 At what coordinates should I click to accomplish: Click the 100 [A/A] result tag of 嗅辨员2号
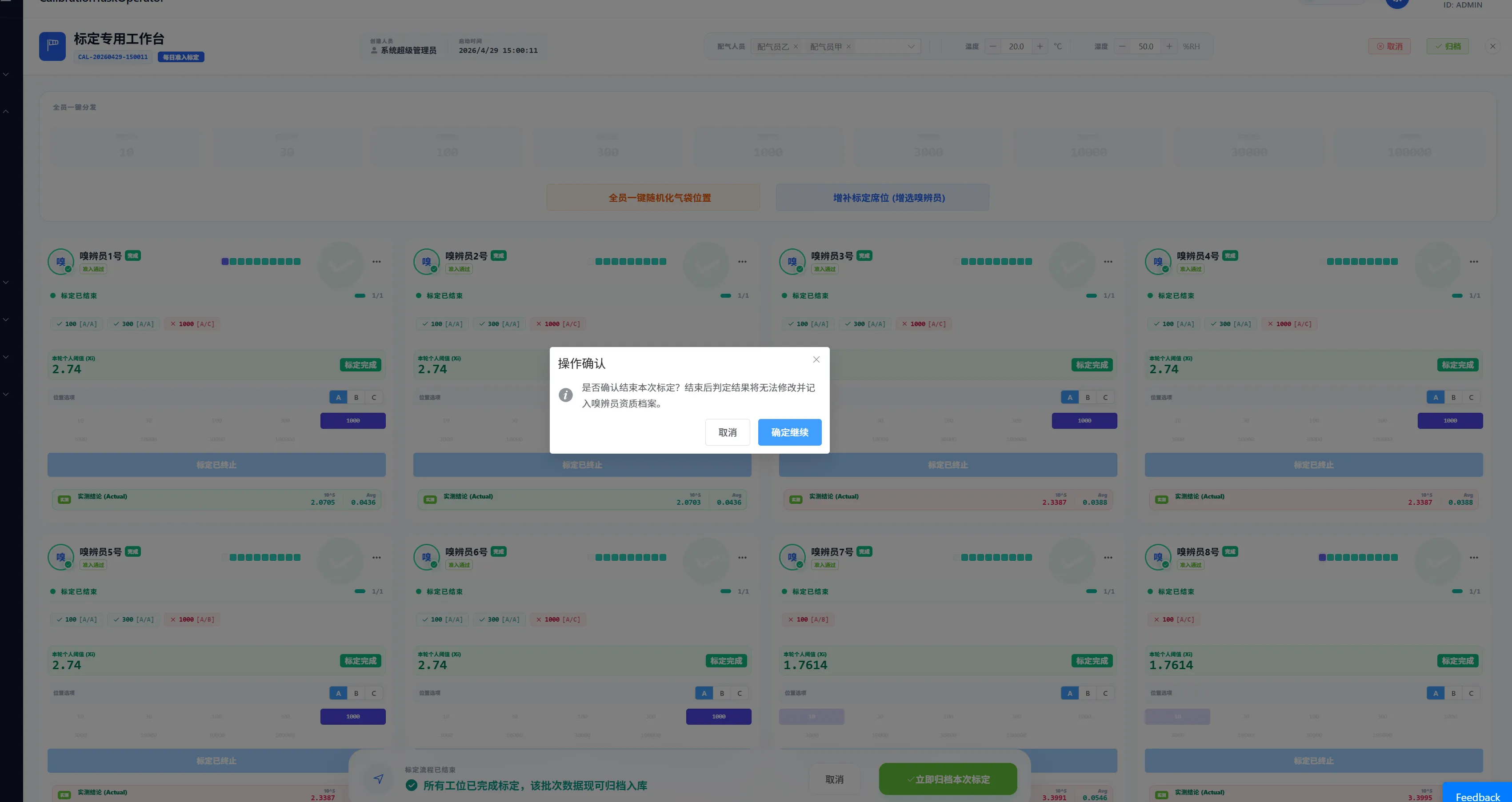coord(442,324)
